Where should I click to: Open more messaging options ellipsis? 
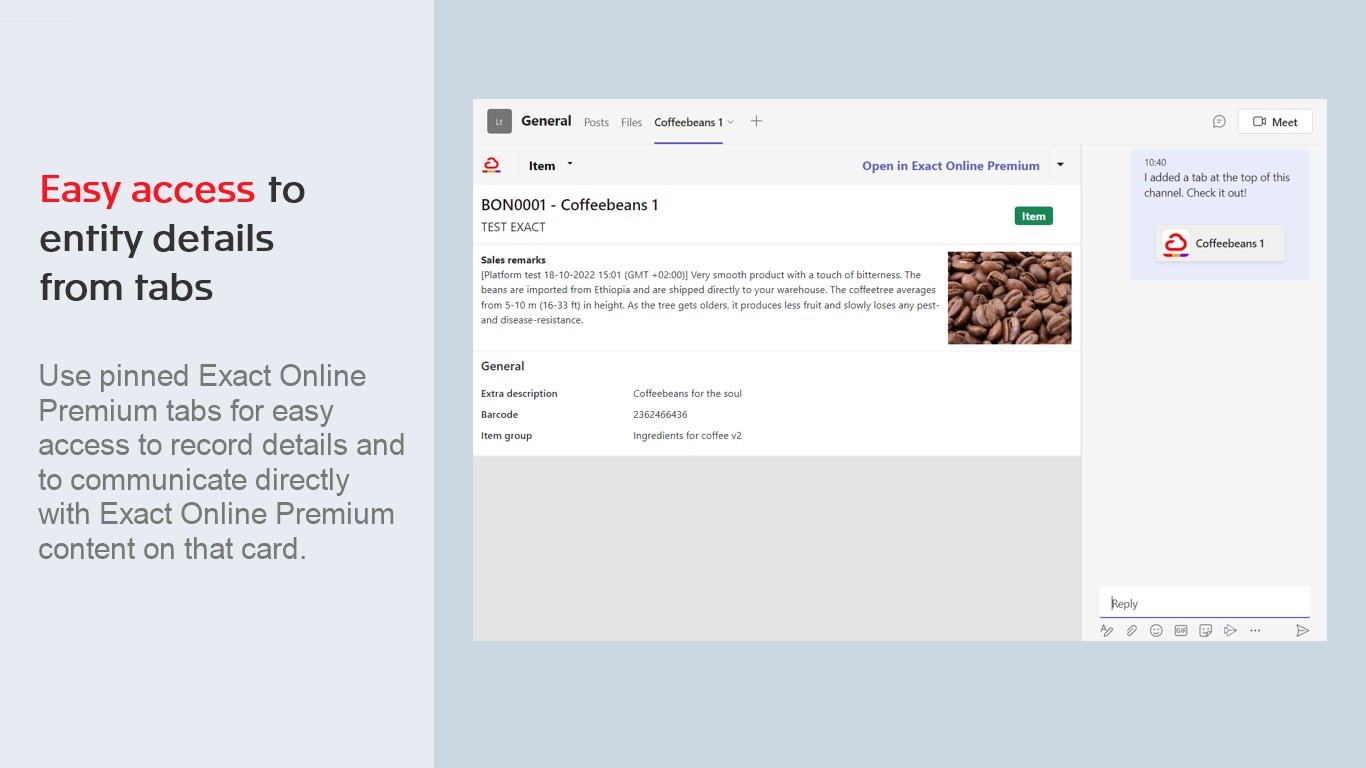pyautogui.click(x=1255, y=631)
